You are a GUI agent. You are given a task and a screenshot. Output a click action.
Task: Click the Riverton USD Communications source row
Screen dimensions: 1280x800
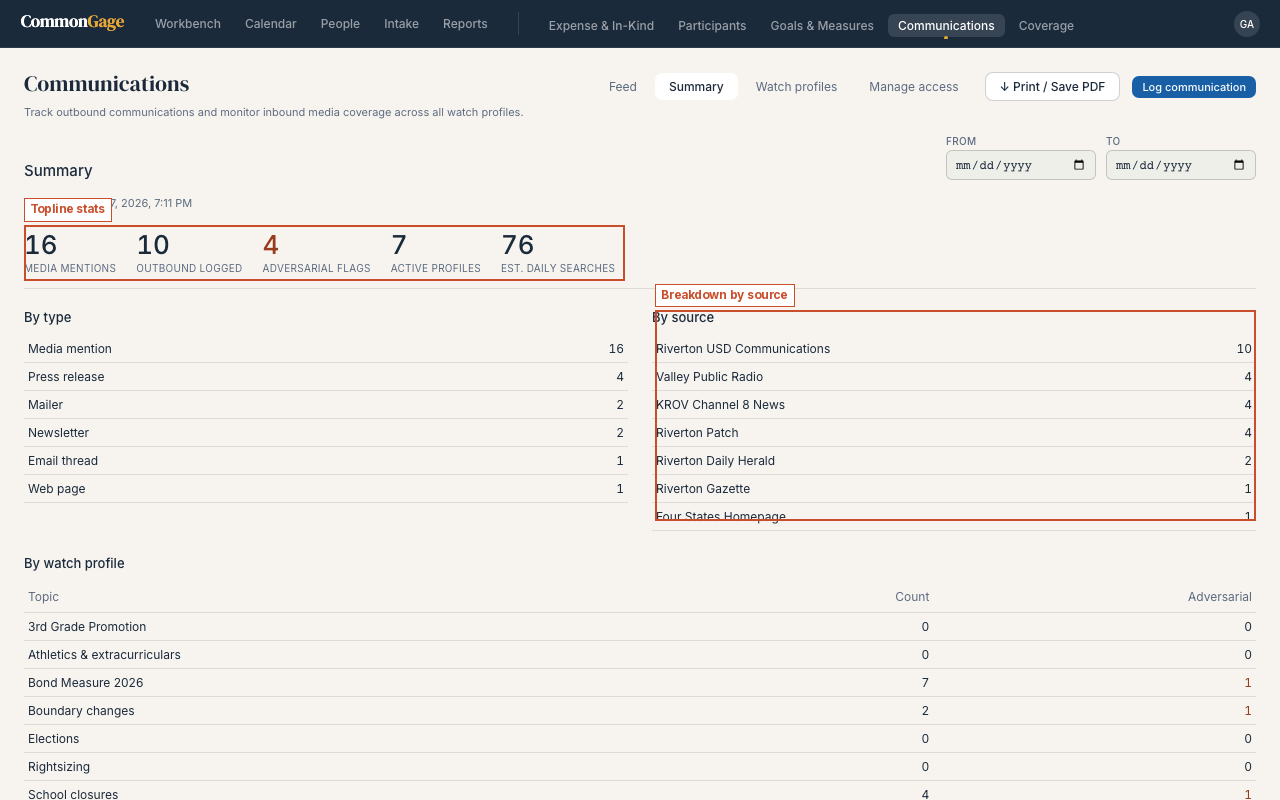(x=954, y=349)
